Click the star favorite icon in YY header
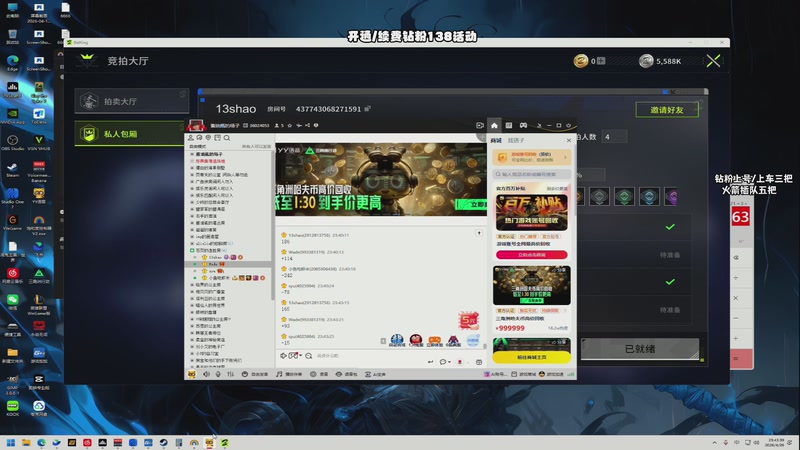Screen dimensions: 800x450 pos(290,125)
